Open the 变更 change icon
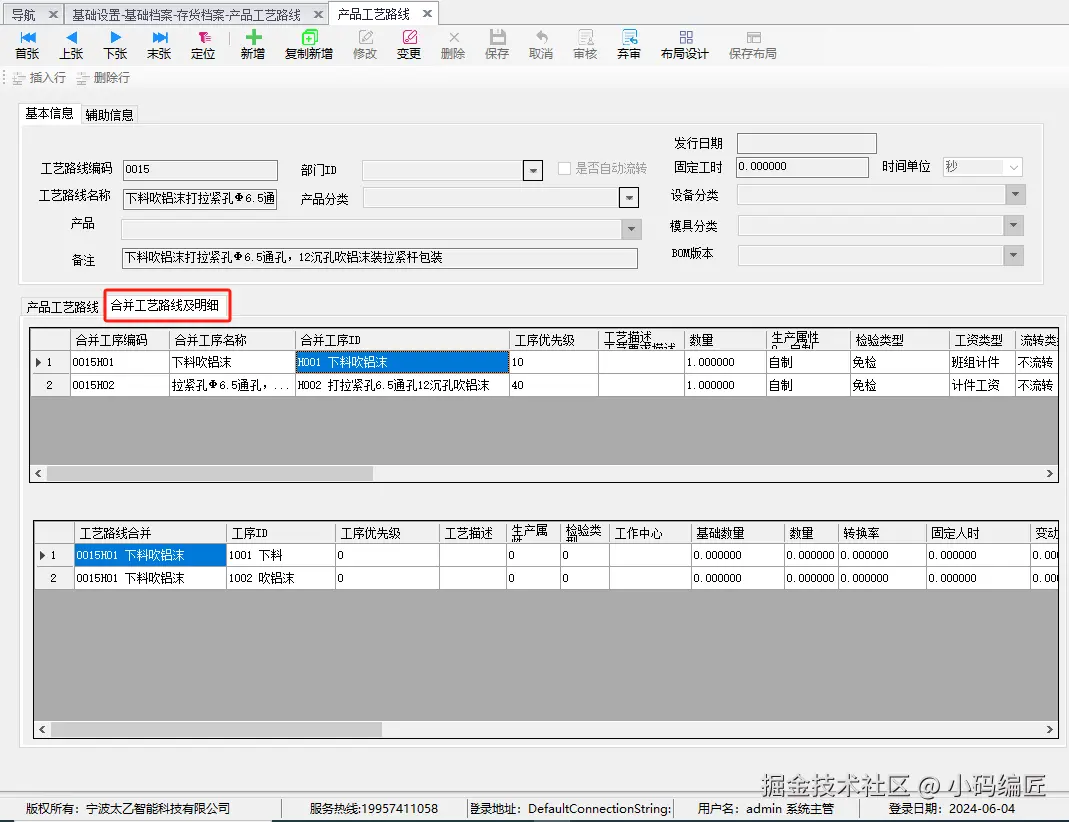This screenshot has height=822, width=1069. tap(409, 45)
